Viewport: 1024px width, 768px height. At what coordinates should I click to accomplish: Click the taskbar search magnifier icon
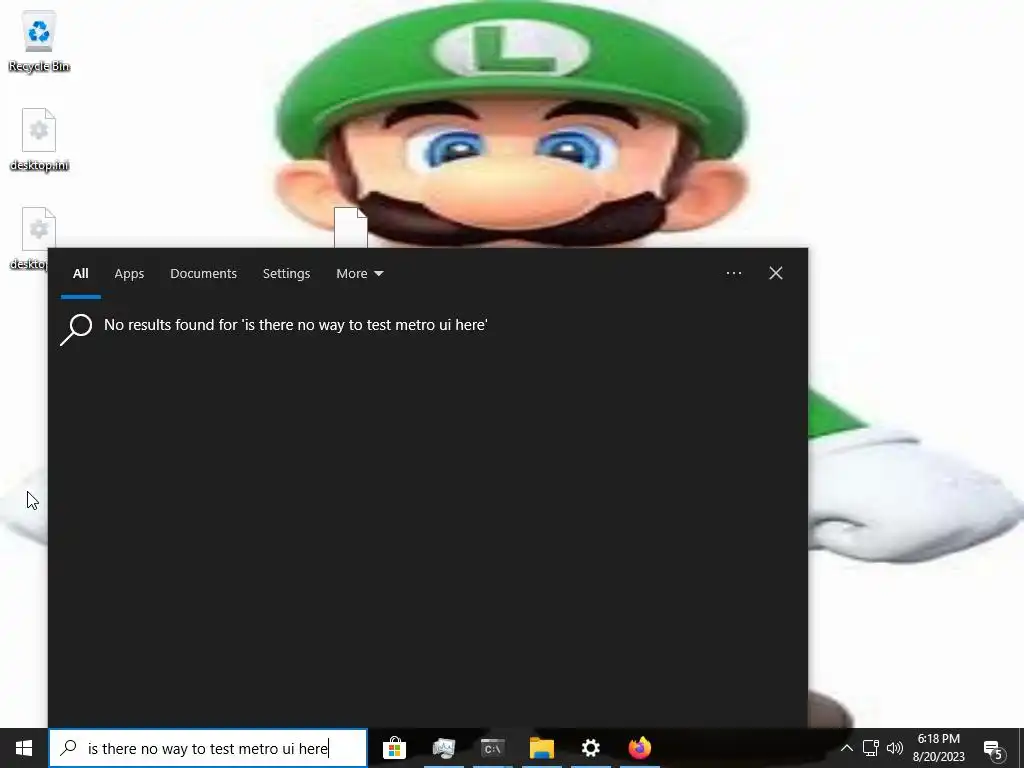[x=69, y=748]
